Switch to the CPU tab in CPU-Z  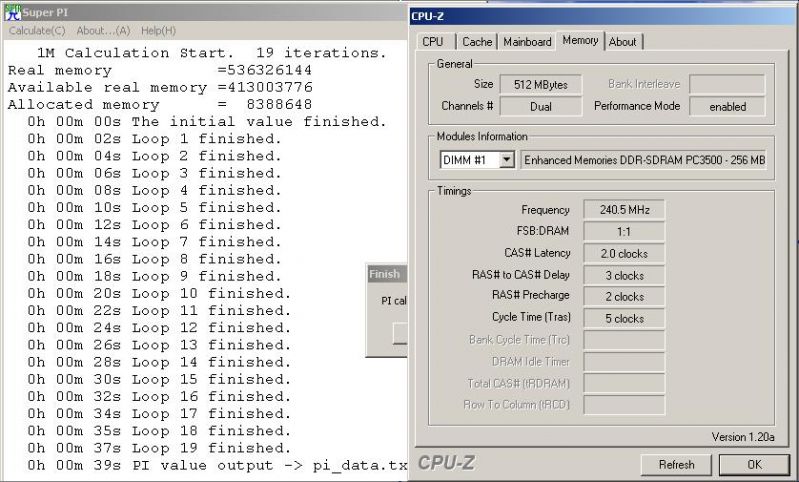433,42
